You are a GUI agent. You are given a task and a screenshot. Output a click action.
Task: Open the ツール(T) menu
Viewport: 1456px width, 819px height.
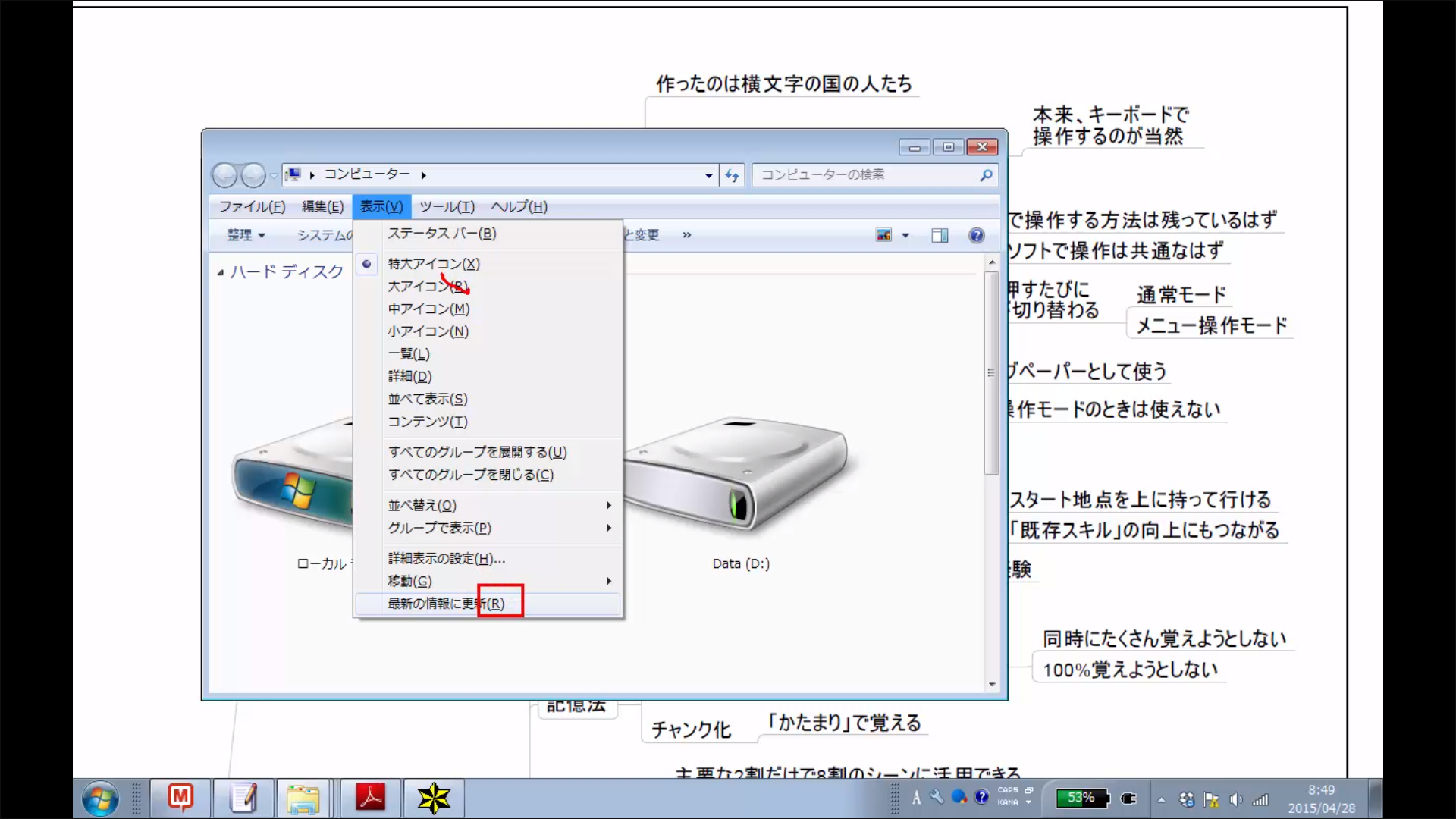(447, 206)
